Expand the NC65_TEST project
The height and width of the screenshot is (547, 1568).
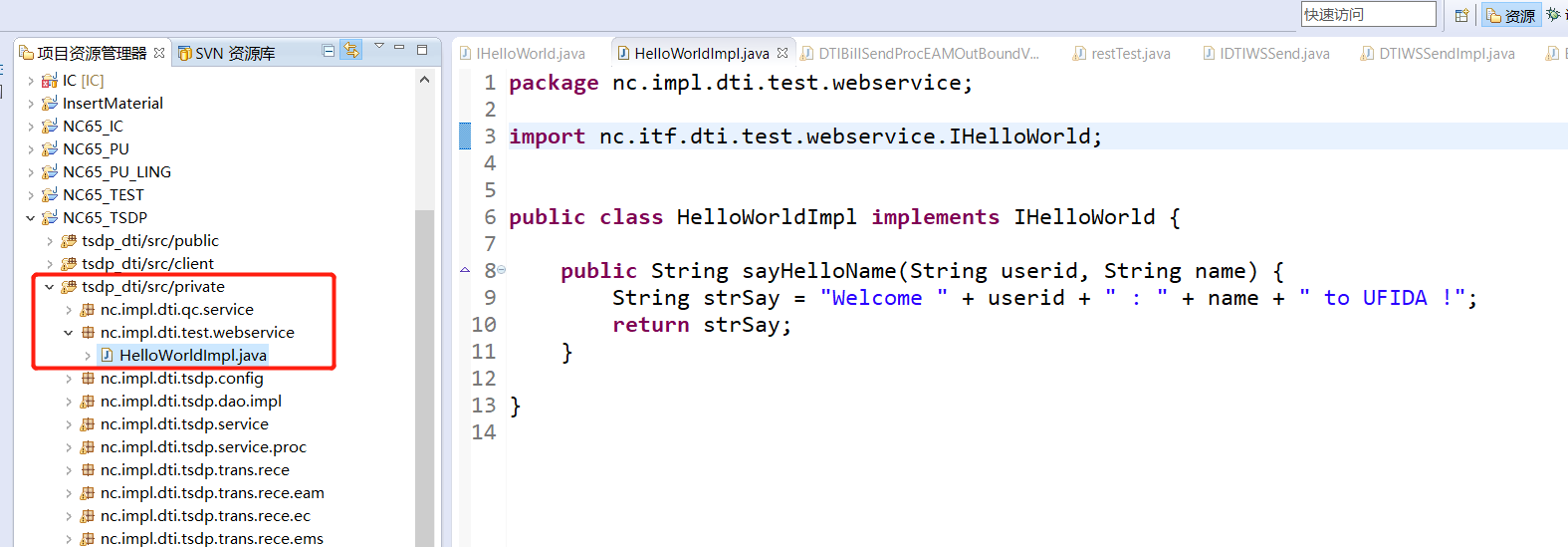(31, 195)
